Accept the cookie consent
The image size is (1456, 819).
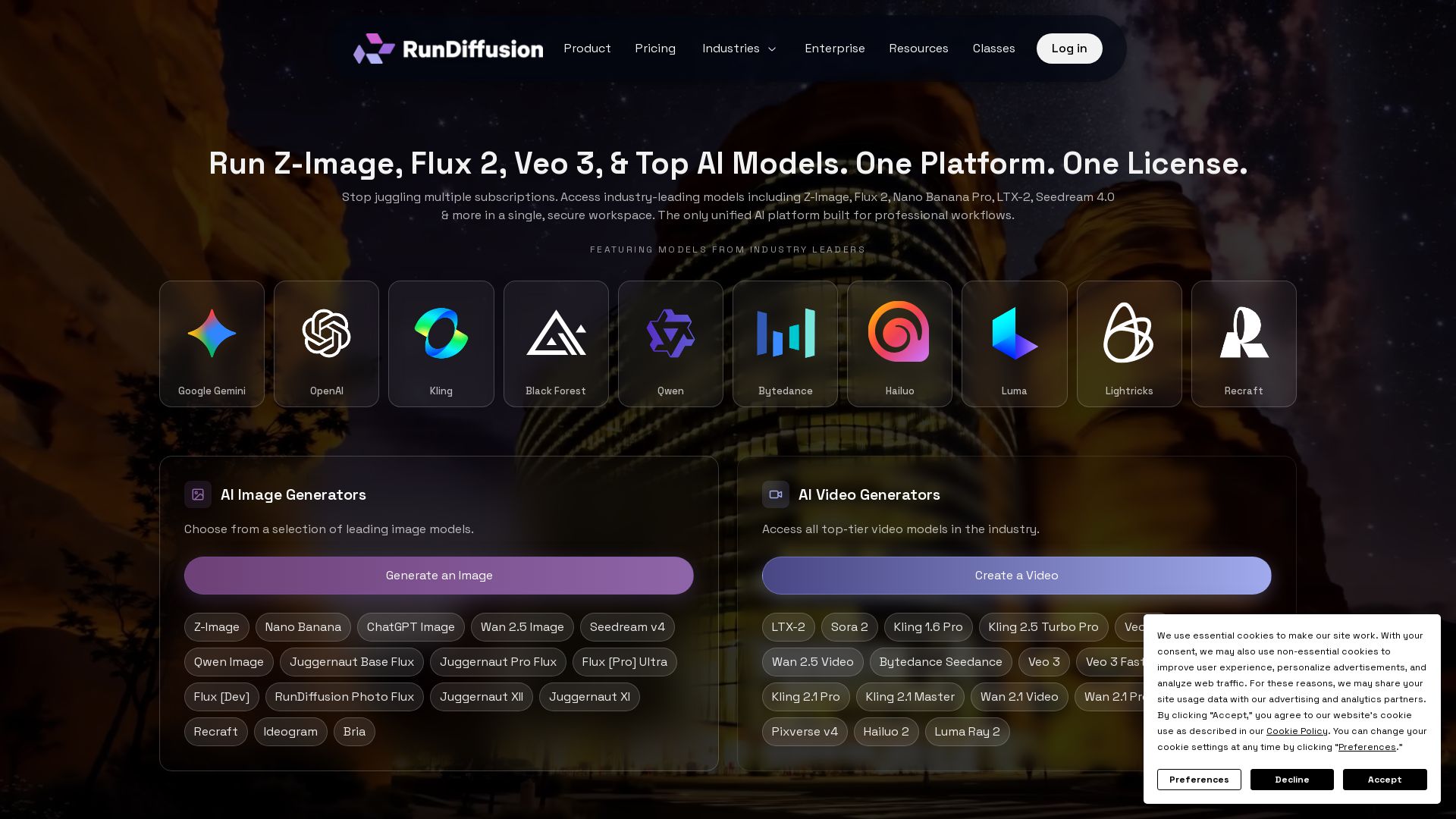[1384, 780]
